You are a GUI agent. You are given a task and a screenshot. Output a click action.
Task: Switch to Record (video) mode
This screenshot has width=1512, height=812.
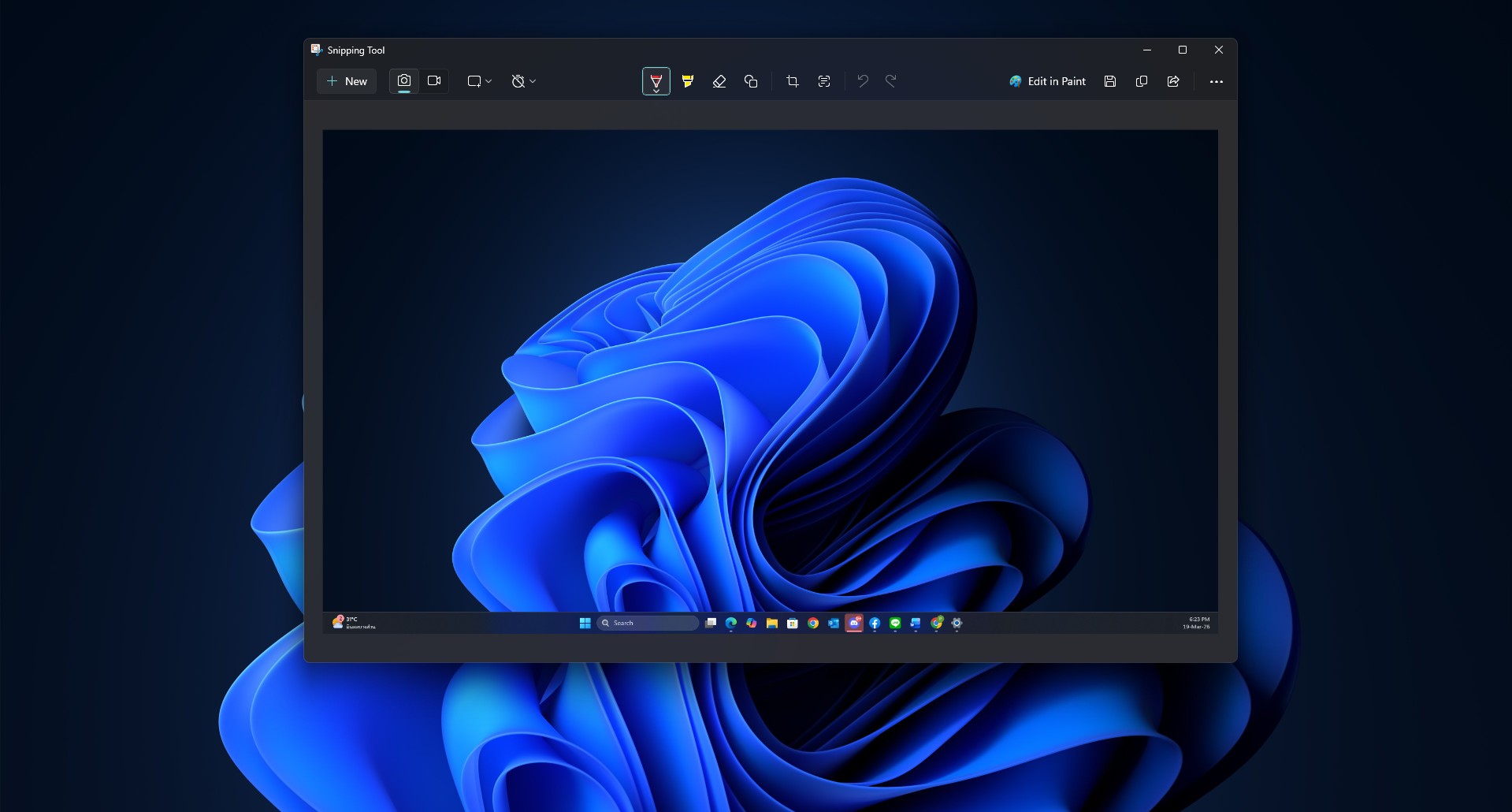[434, 81]
